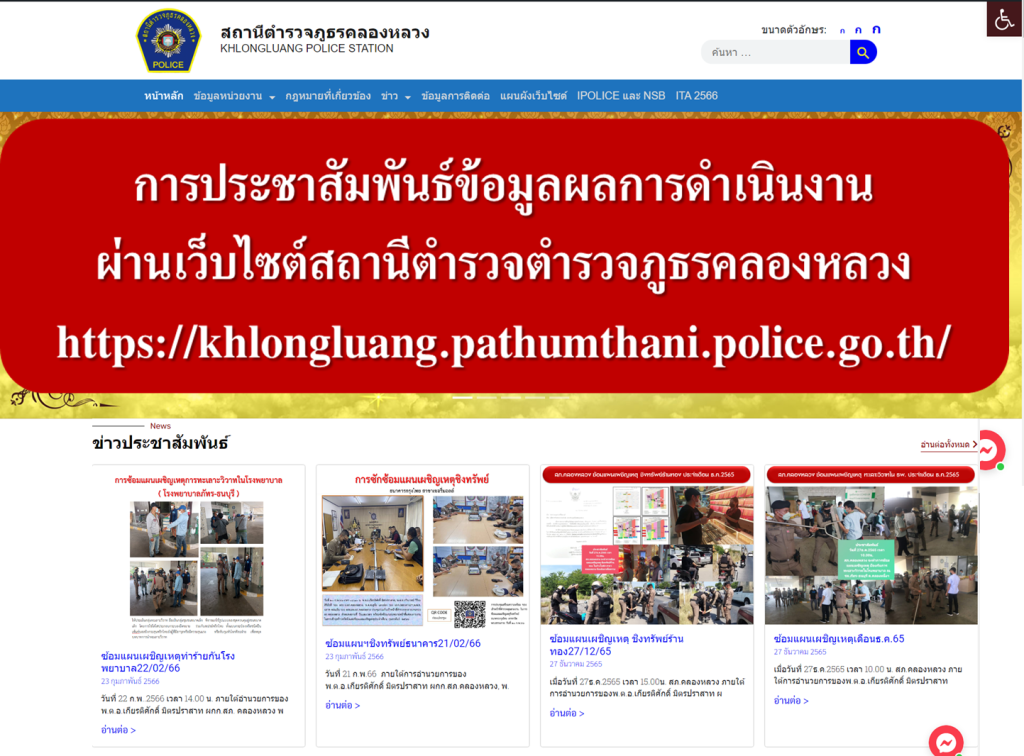Open the ITA 2566 menu item
This screenshot has width=1024, height=756.
pyautogui.click(x=696, y=96)
